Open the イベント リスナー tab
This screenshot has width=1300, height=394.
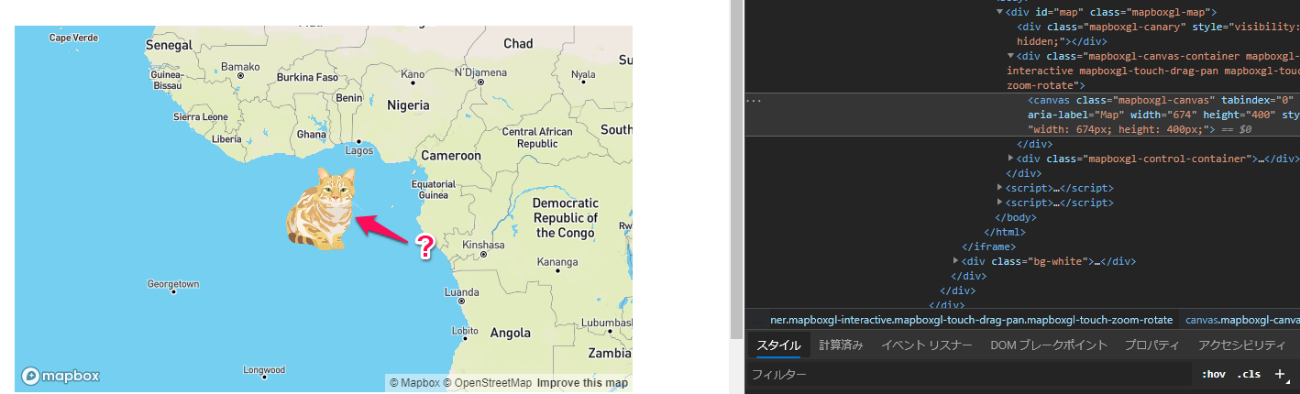[x=926, y=345]
